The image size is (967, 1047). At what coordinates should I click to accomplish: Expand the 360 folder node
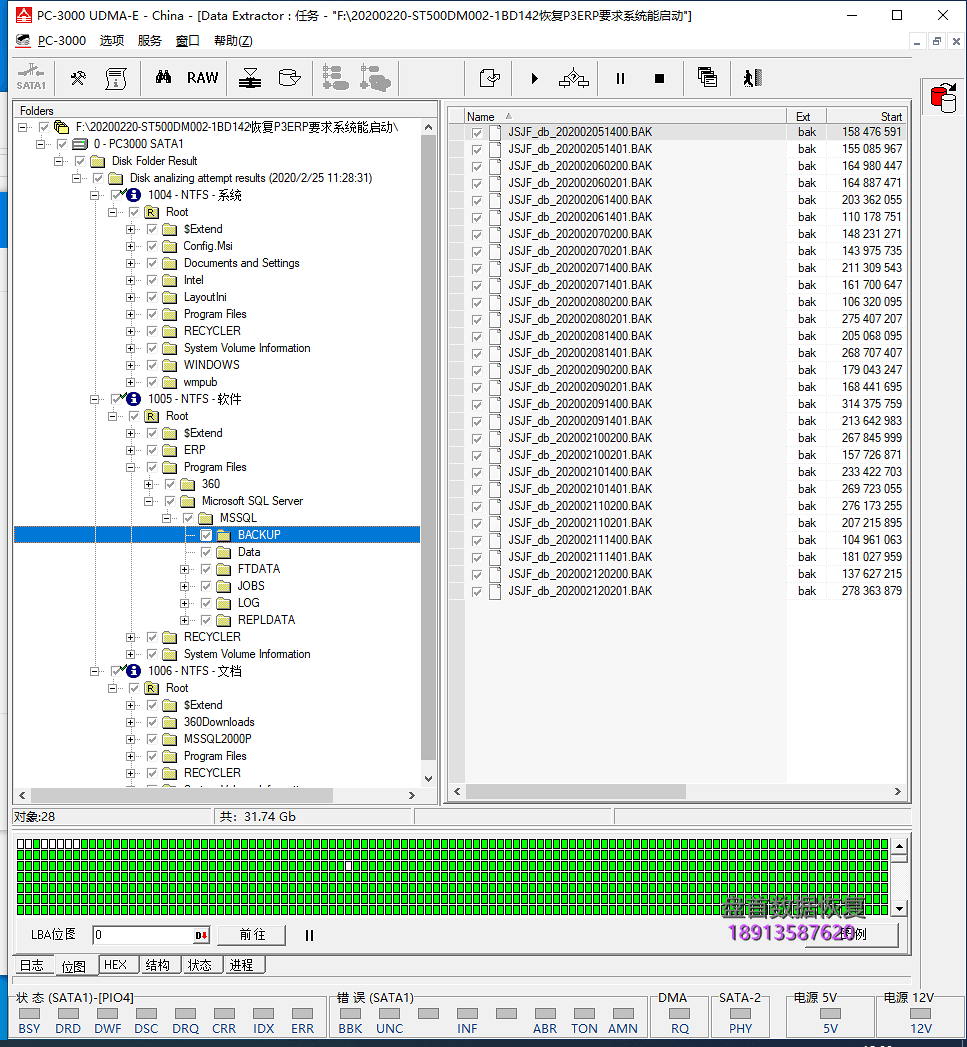pyautogui.click(x=148, y=484)
